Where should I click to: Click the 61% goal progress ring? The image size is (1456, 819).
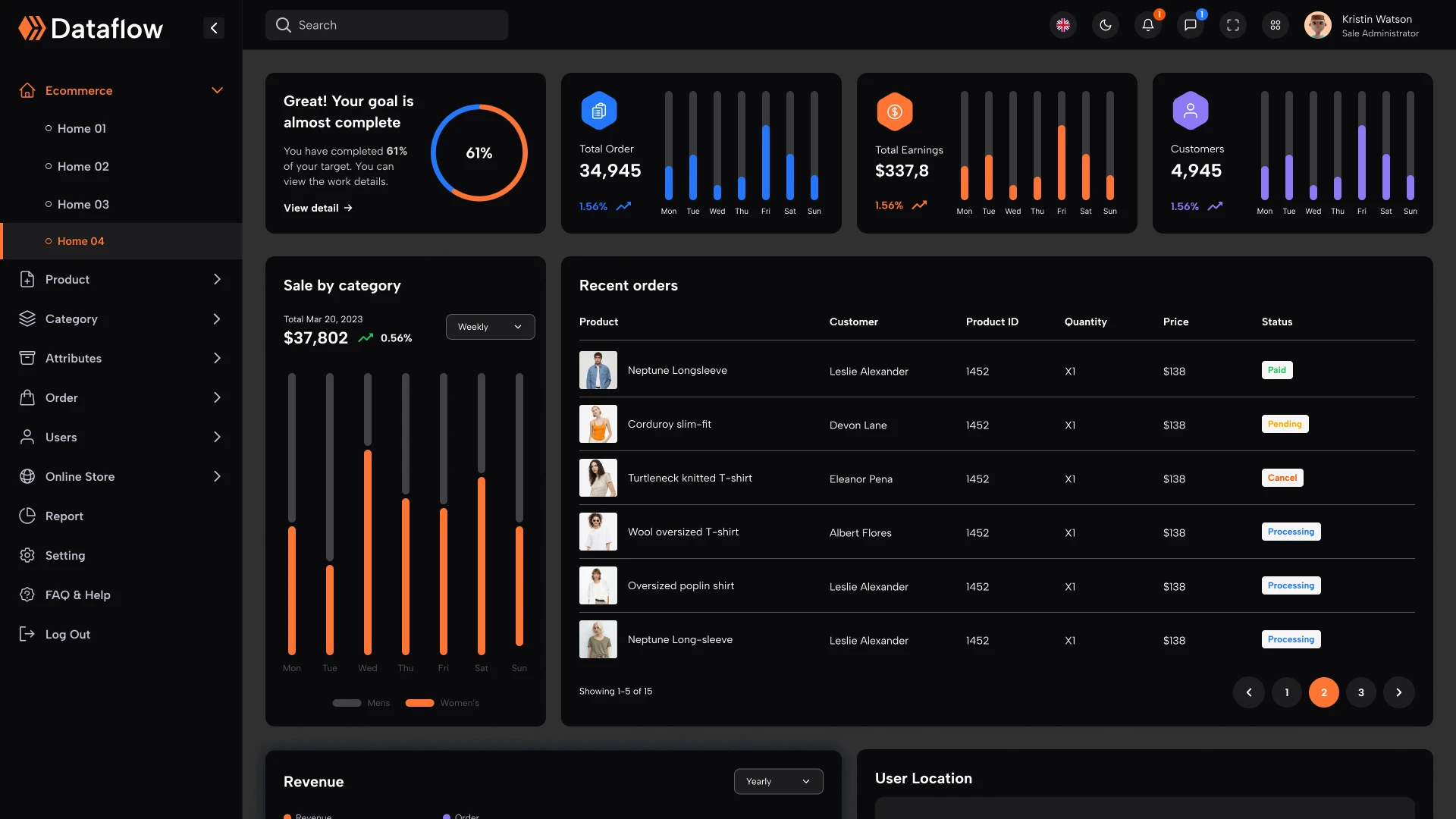pyautogui.click(x=479, y=152)
